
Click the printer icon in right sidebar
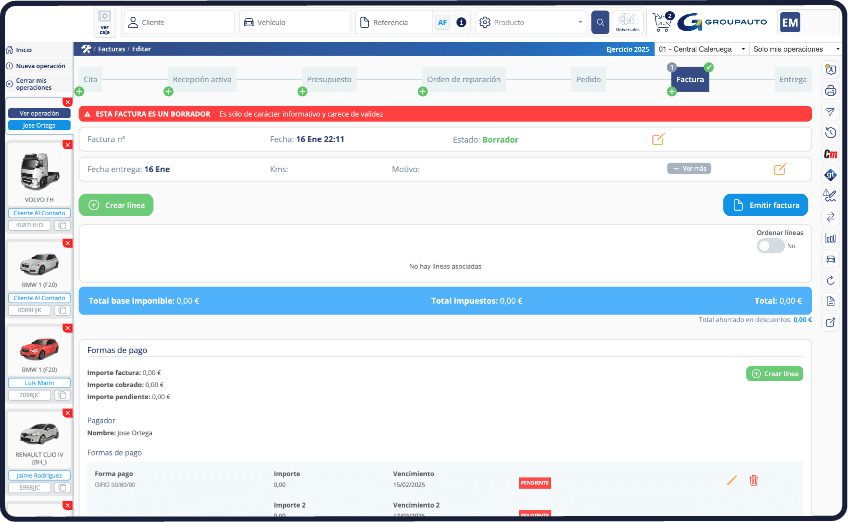pyautogui.click(x=831, y=90)
